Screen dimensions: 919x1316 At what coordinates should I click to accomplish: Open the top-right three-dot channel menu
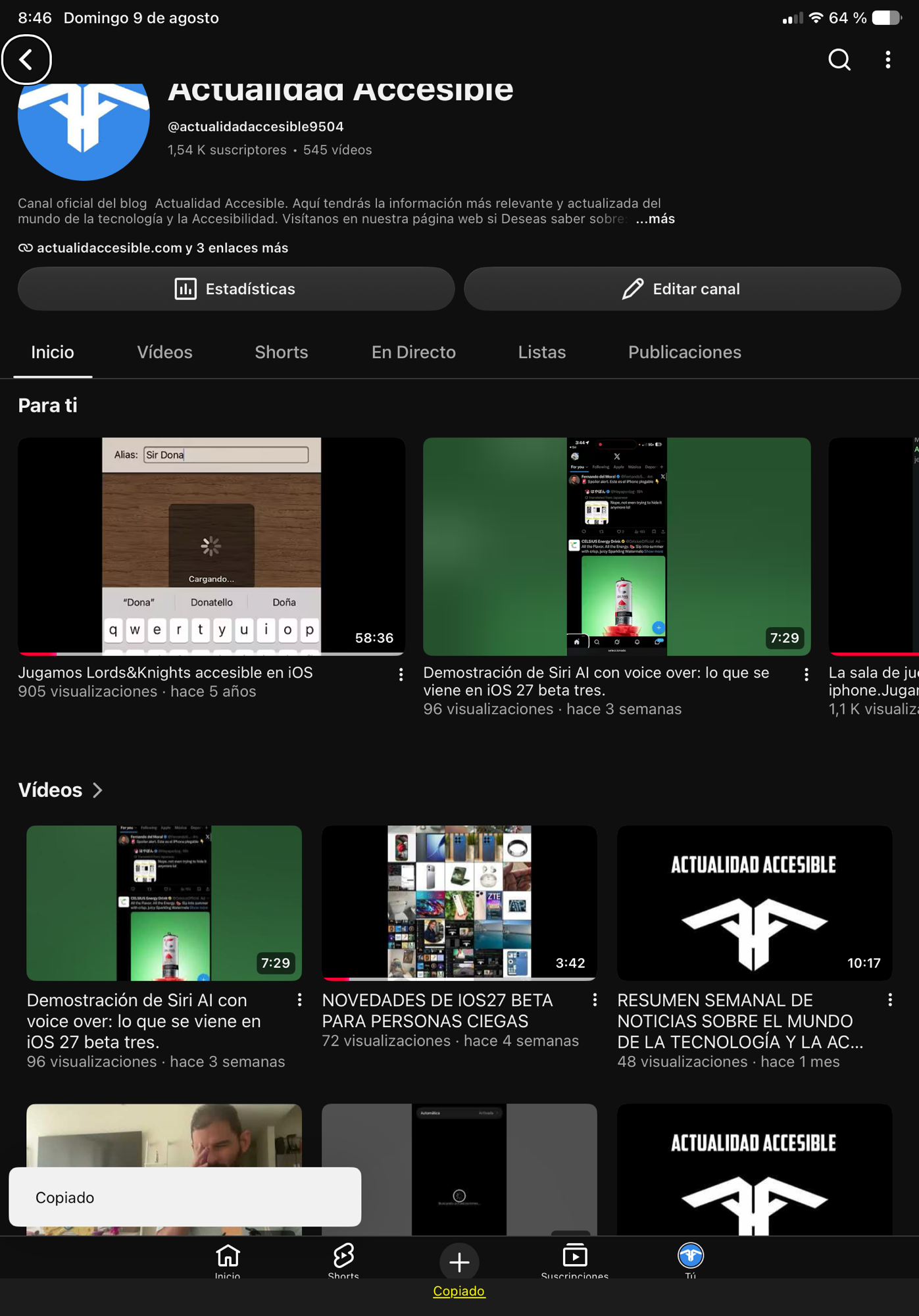[x=888, y=60]
